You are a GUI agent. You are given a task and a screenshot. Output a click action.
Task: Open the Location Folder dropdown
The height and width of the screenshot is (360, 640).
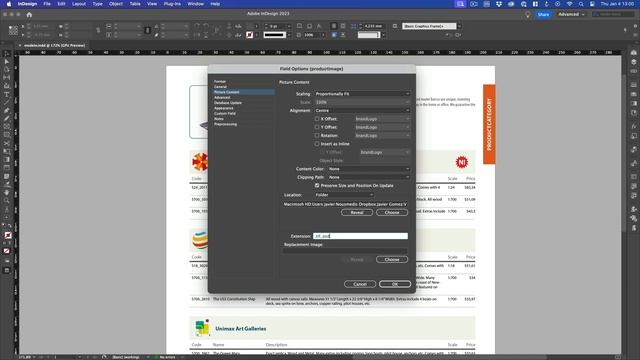click(x=344, y=195)
